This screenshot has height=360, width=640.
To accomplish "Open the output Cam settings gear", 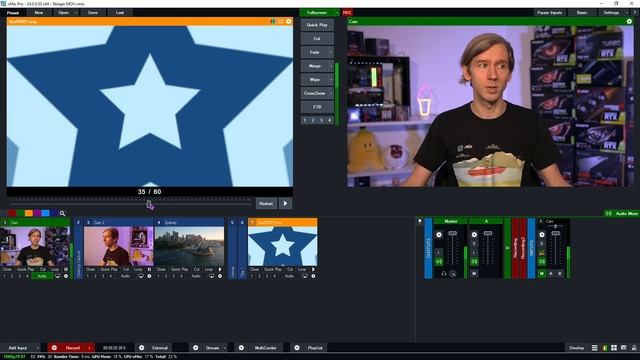I will click(x=629, y=21).
